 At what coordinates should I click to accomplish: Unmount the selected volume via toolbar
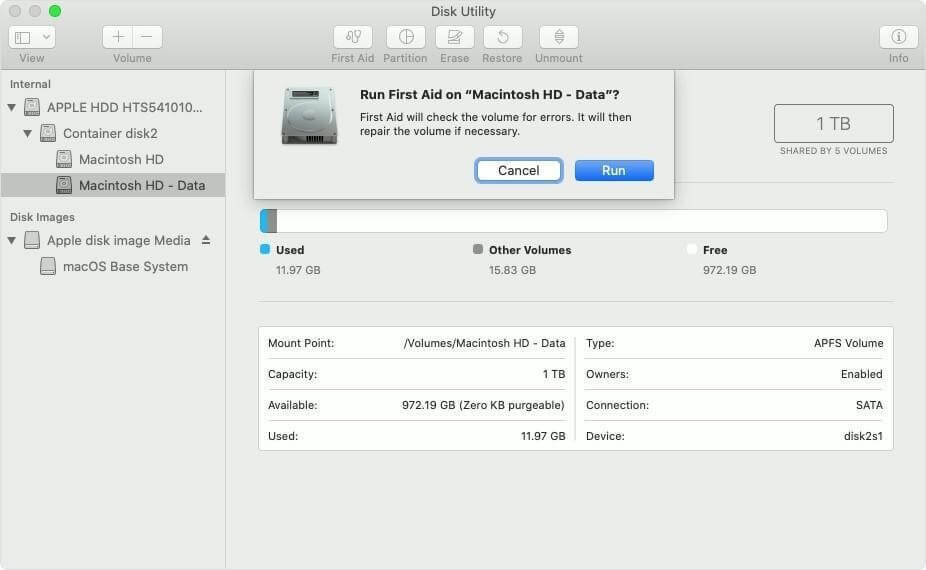559,37
